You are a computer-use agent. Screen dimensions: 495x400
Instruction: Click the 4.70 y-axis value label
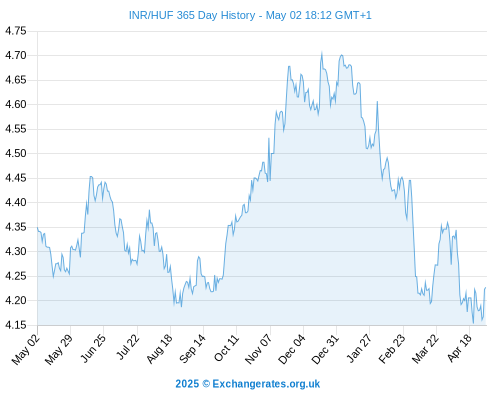[x=15, y=55]
